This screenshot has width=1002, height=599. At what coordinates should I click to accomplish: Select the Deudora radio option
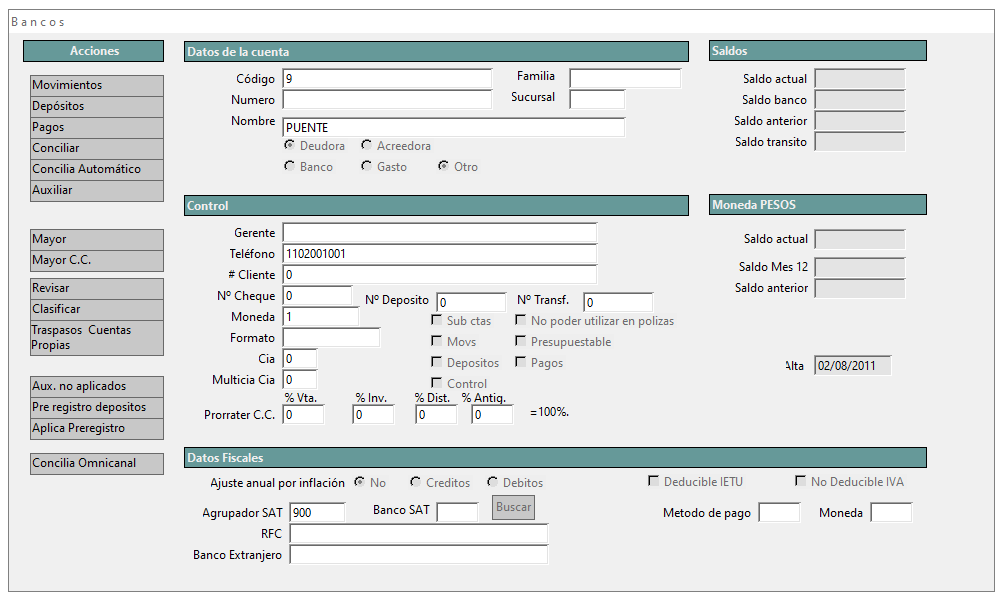click(290, 146)
